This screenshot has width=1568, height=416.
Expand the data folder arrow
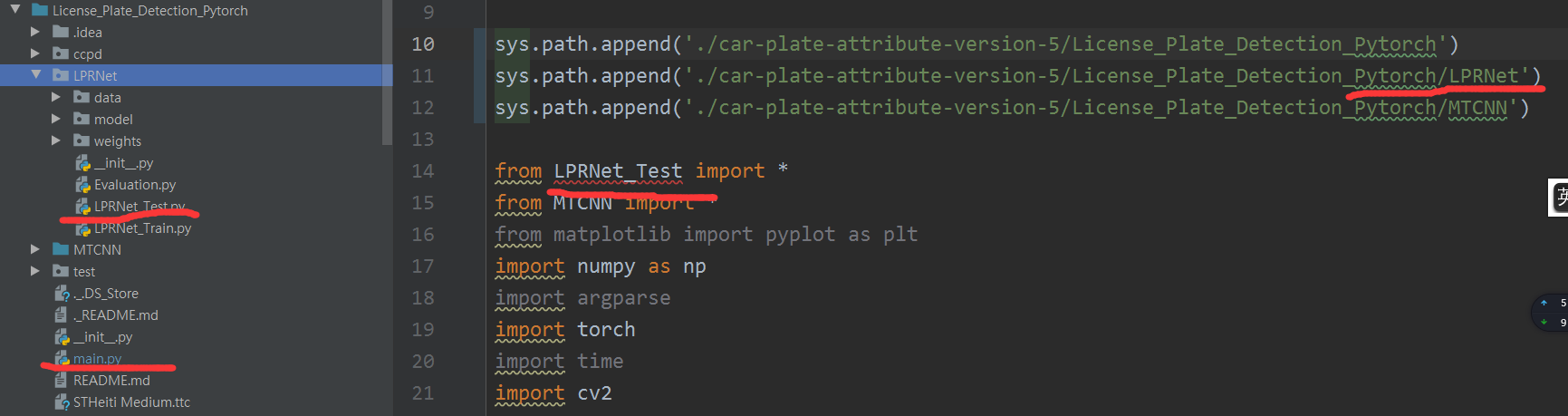tap(56, 97)
